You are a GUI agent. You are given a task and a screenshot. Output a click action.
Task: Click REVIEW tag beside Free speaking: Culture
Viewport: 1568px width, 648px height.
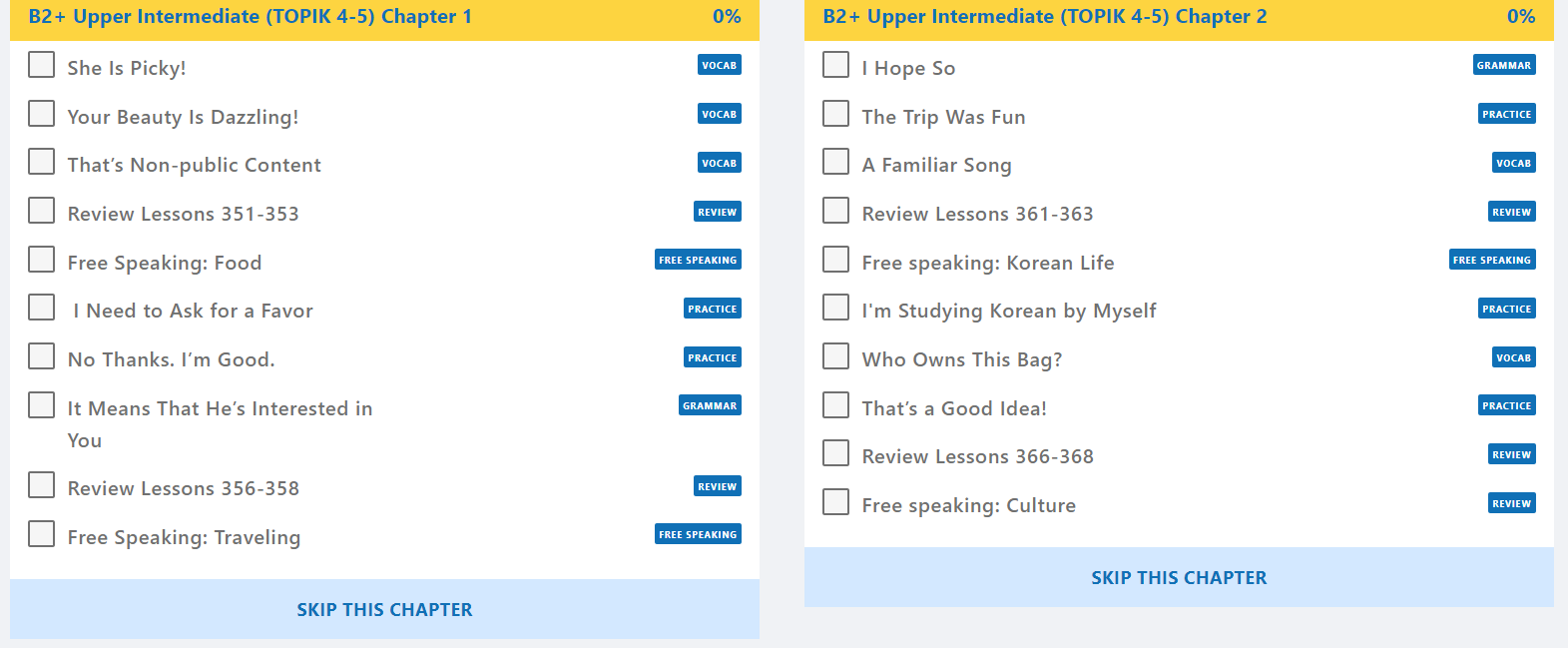click(1512, 503)
